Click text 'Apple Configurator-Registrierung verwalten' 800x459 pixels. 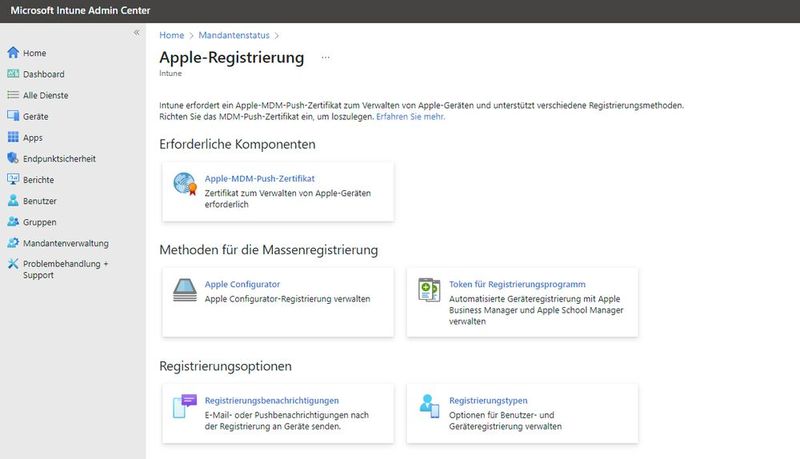tap(287, 299)
